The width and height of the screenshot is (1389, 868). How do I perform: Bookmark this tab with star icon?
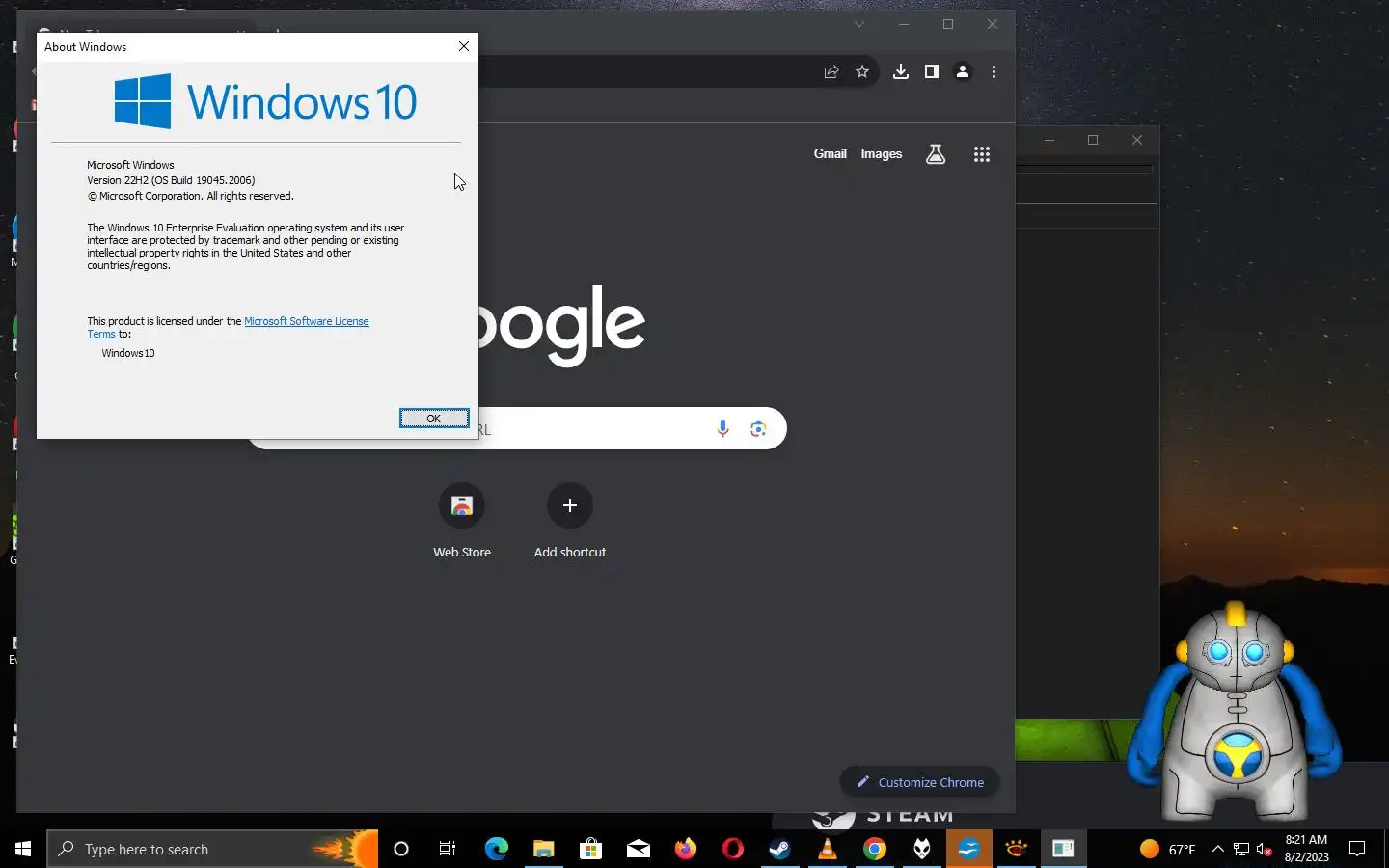point(862,71)
